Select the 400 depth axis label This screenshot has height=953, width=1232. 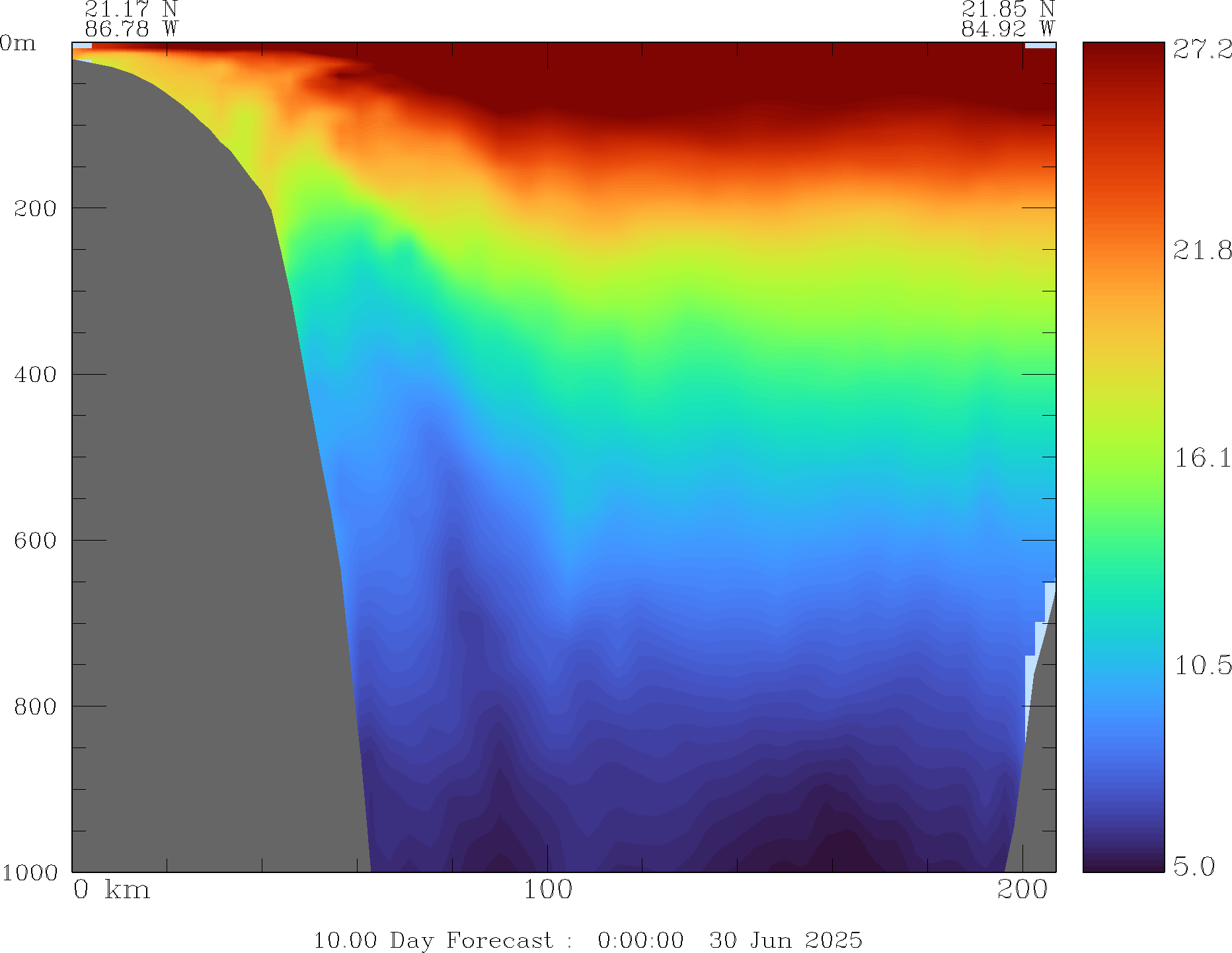(x=36, y=375)
